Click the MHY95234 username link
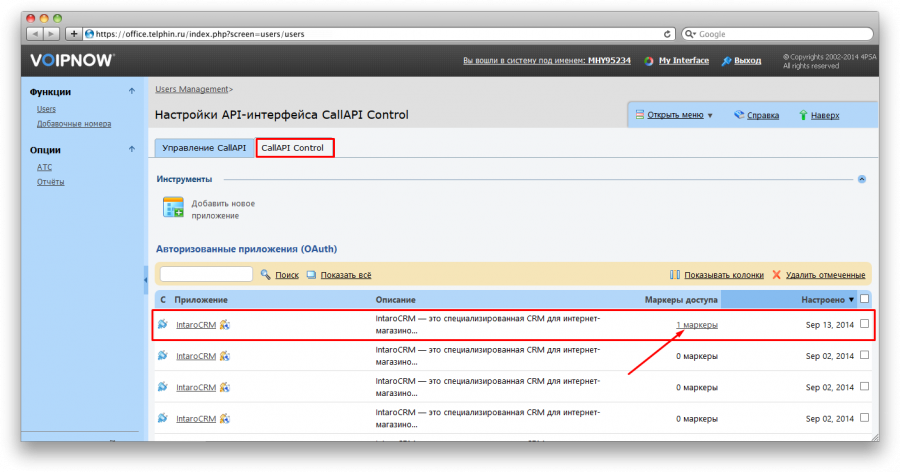The width and height of the screenshot is (900, 472). pyautogui.click(x=609, y=60)
